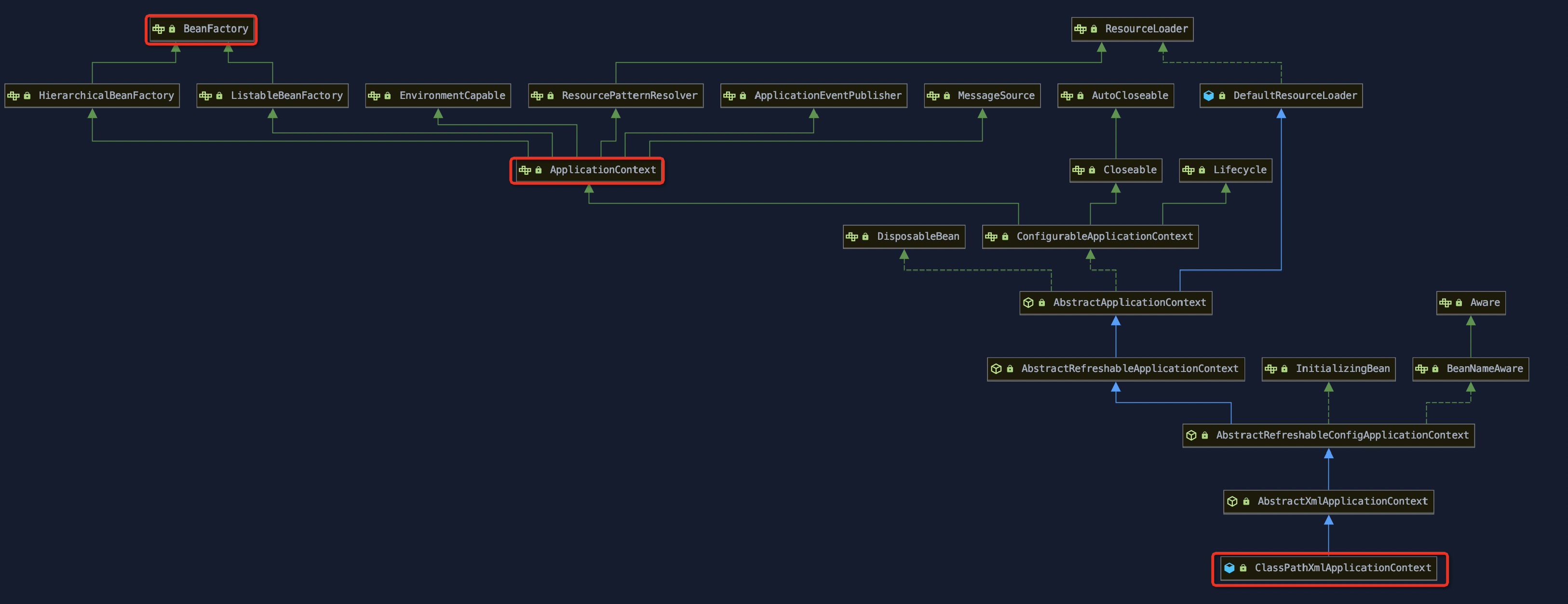Click the ResourceLoader node
This screenshot has height=604, width=1568.
pyautogui.click(x=1132, y=29)
